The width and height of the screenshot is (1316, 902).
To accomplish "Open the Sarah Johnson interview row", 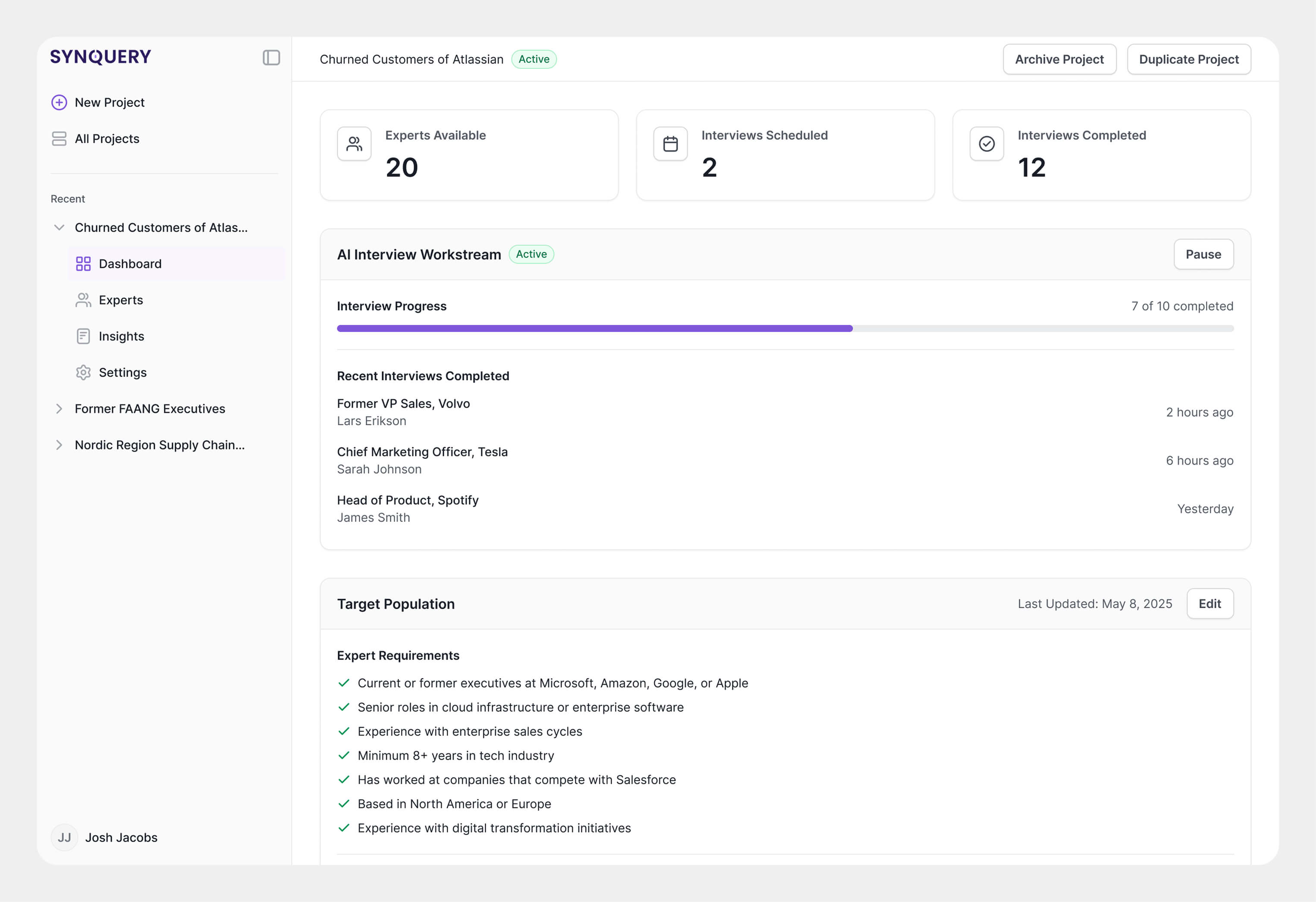I will tap(785, 460).
